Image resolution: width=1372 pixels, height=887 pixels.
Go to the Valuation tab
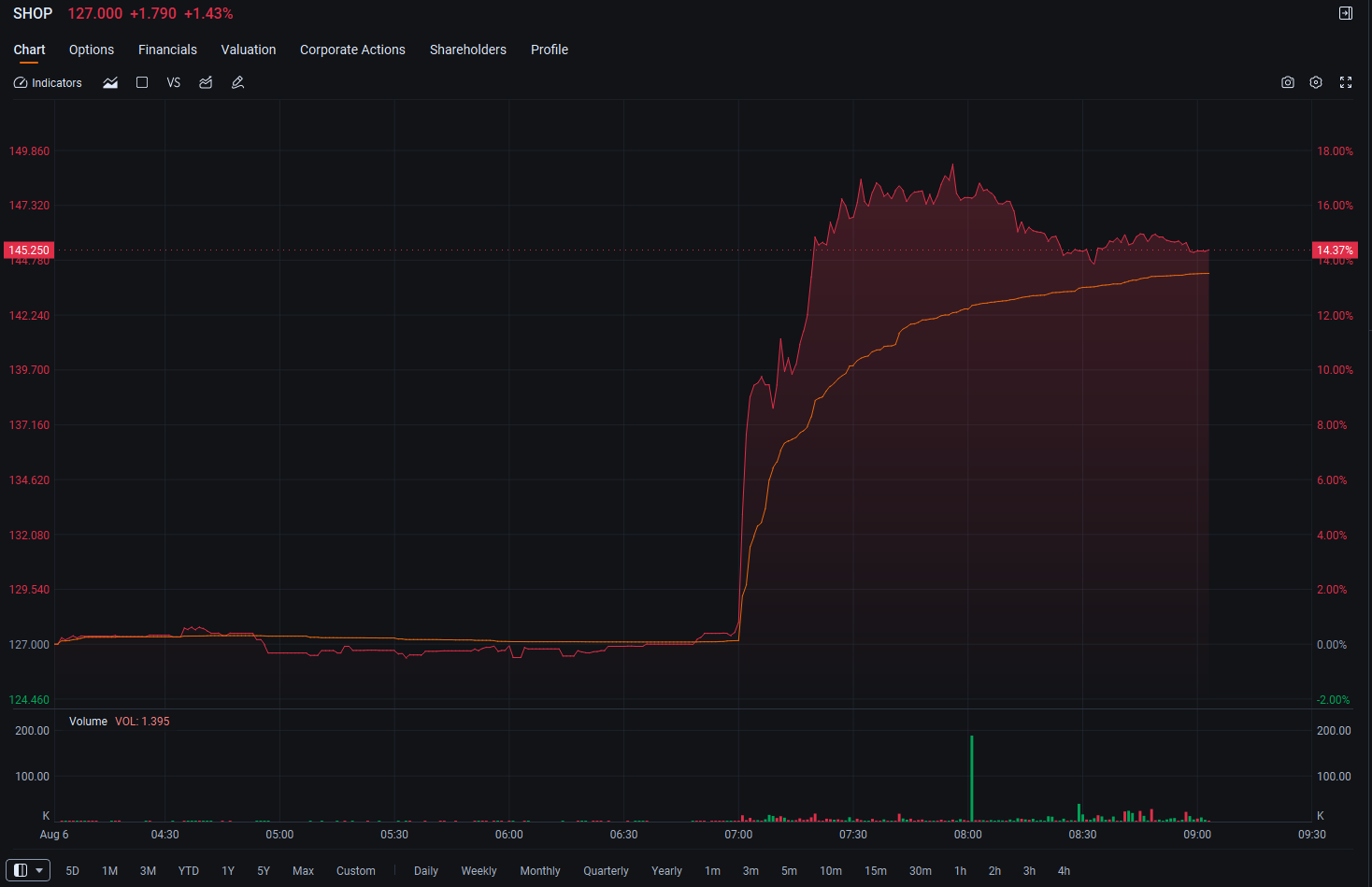click(249, 50)
